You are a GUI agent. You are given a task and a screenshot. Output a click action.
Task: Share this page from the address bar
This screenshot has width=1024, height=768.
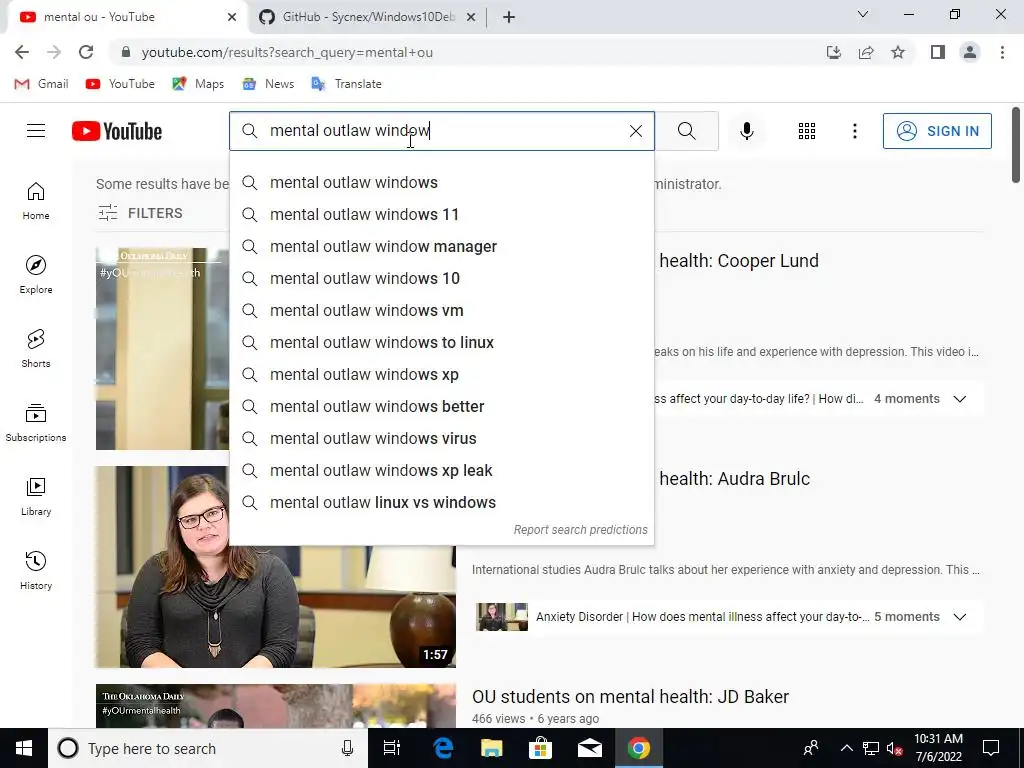[866, 52]
